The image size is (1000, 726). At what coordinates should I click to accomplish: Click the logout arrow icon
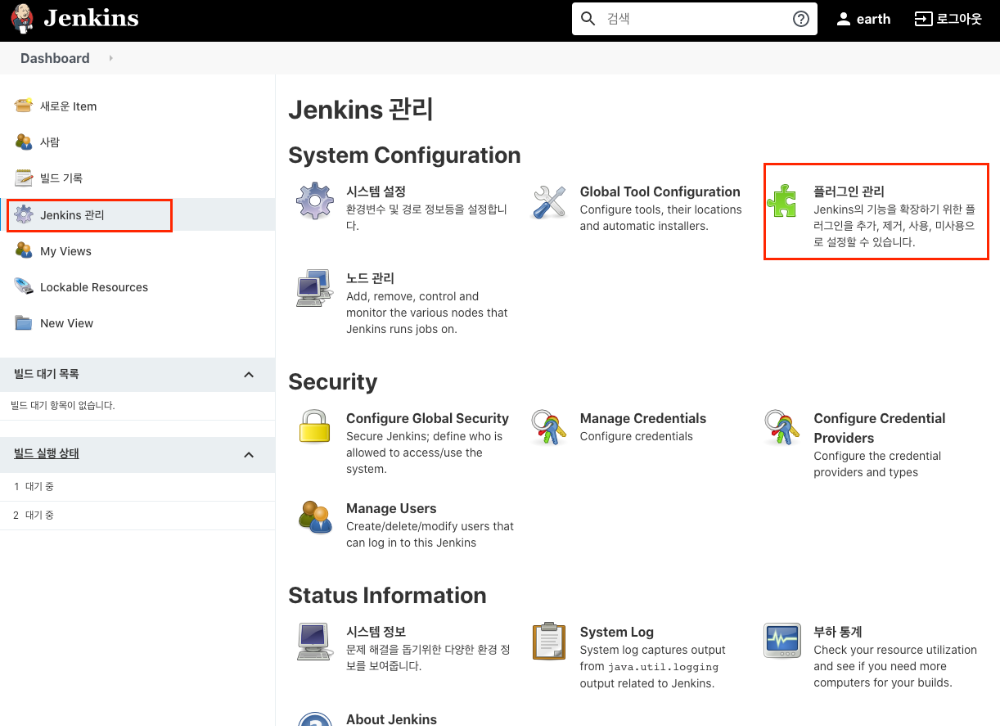point(923,19)
